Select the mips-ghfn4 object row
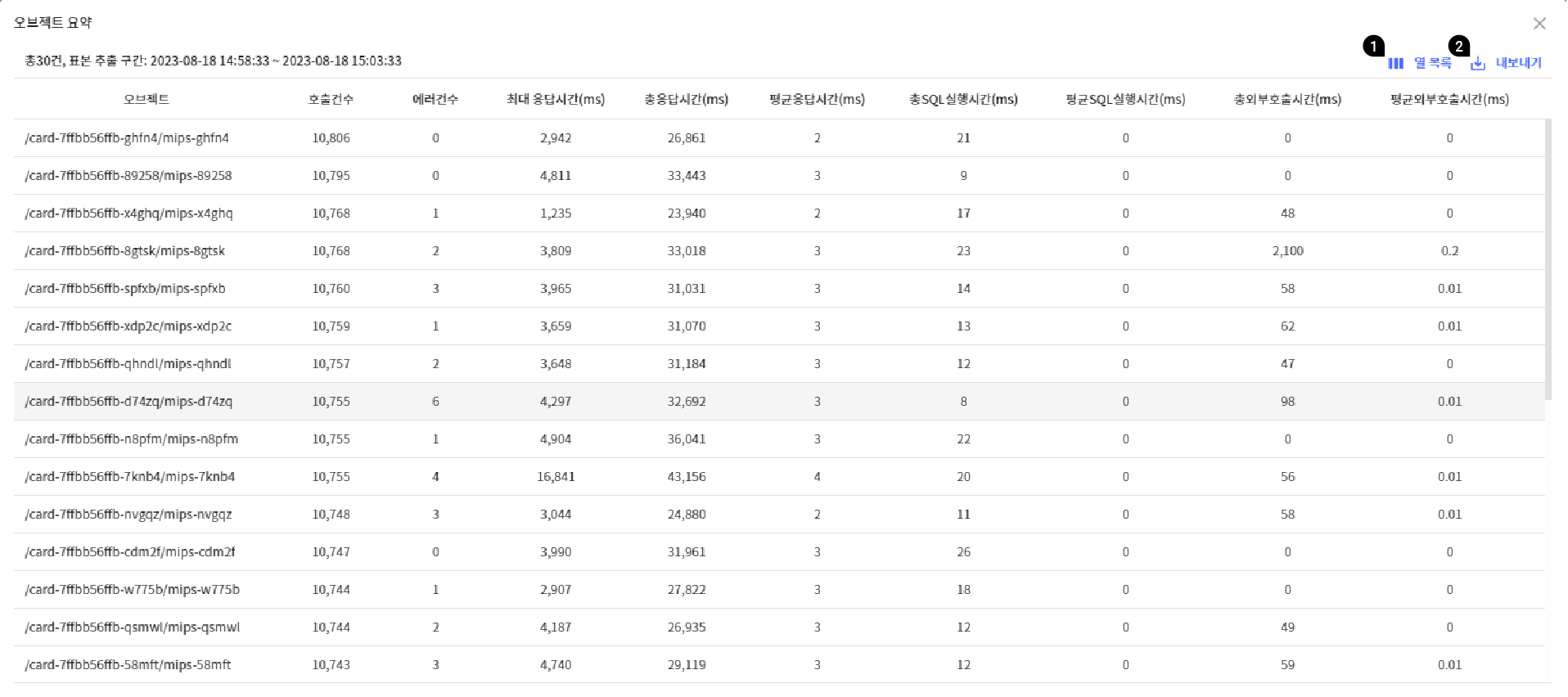The height and width of the screenshot is (697, 1568). point(127,138)
